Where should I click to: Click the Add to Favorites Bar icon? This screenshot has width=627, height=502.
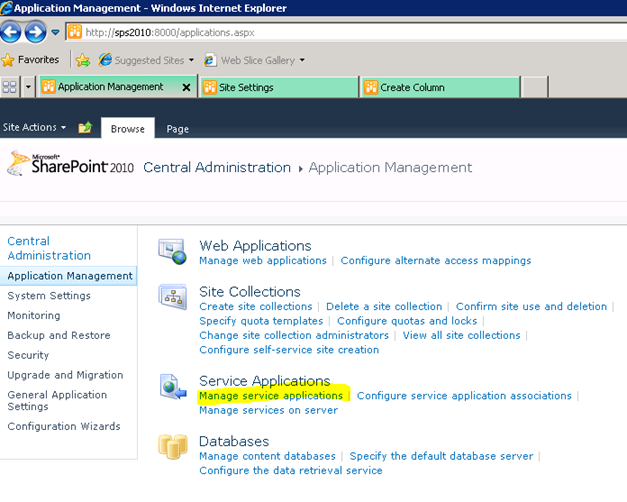pos(83,60)
